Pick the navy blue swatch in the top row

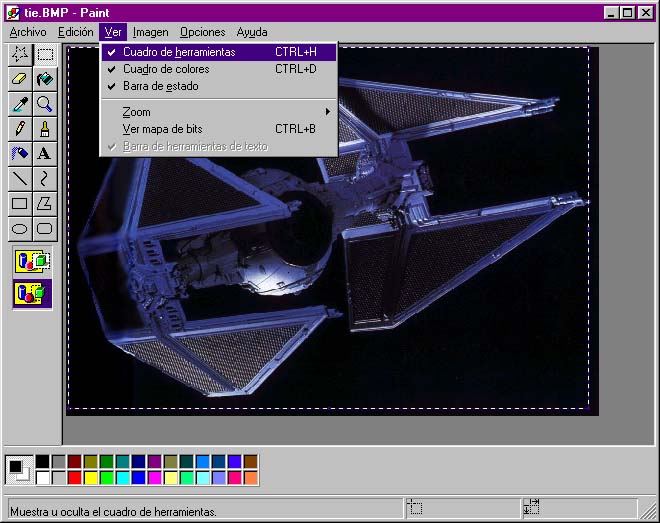click(x=138, y=462)
